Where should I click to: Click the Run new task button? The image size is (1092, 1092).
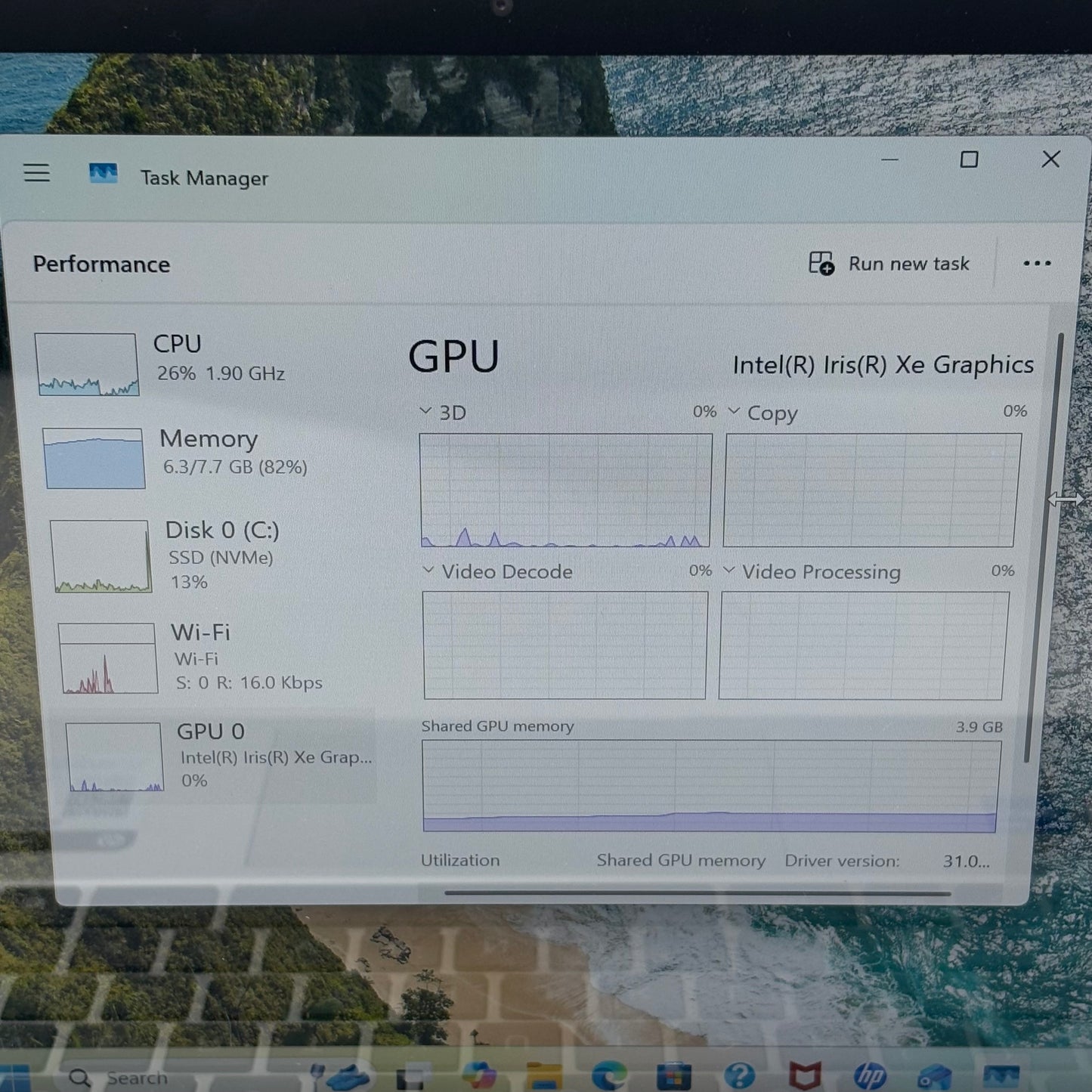click(889, 264)
